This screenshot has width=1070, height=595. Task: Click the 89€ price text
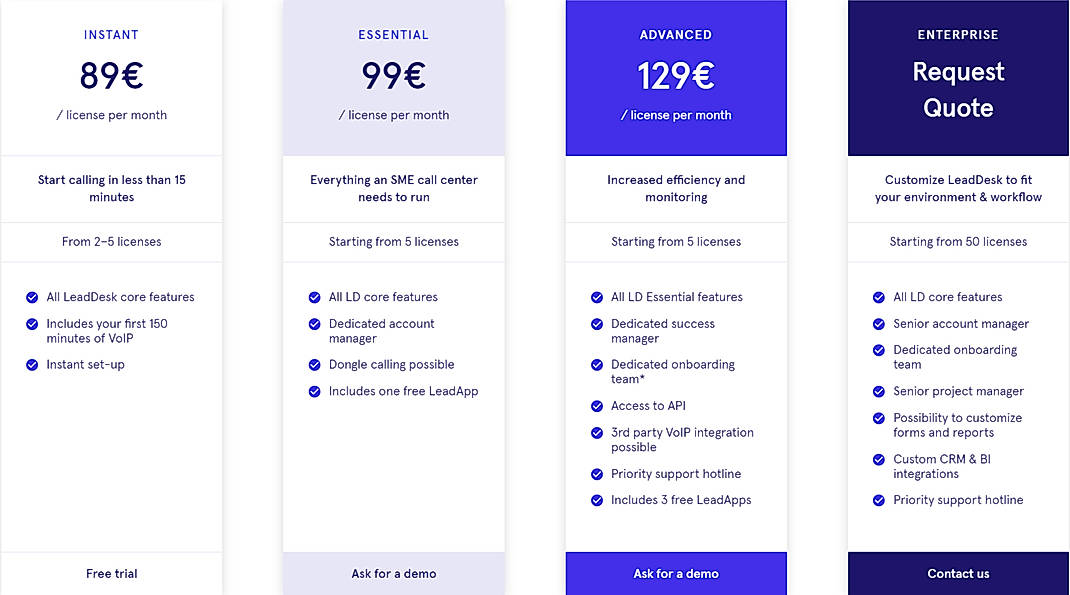pyautogui.click(x=111, y=76)
